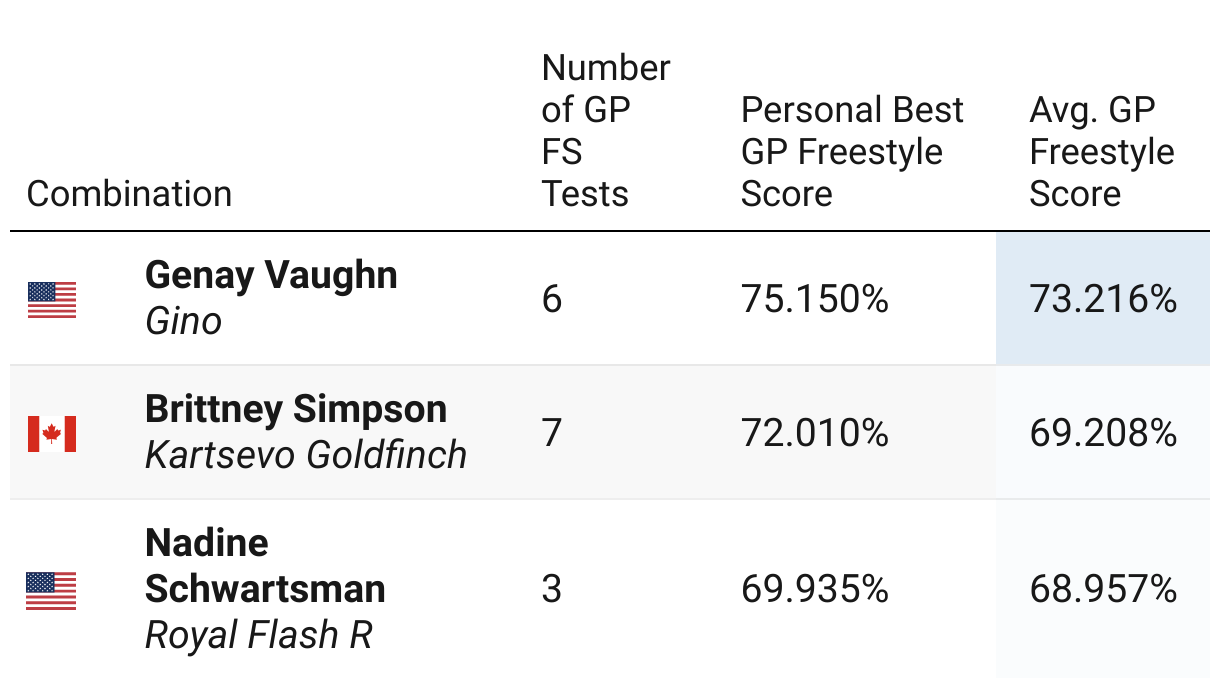Click the US flag beside Genay Vaughn

[x=52, y=299]
